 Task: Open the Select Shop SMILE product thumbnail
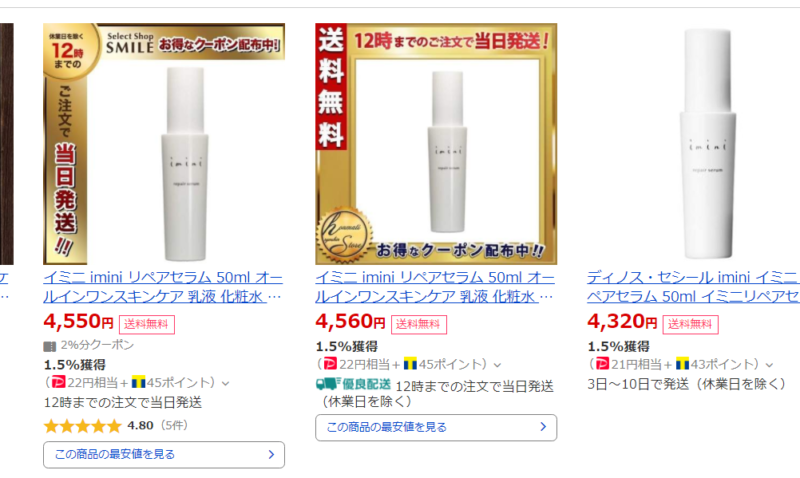tap(164, 144)
